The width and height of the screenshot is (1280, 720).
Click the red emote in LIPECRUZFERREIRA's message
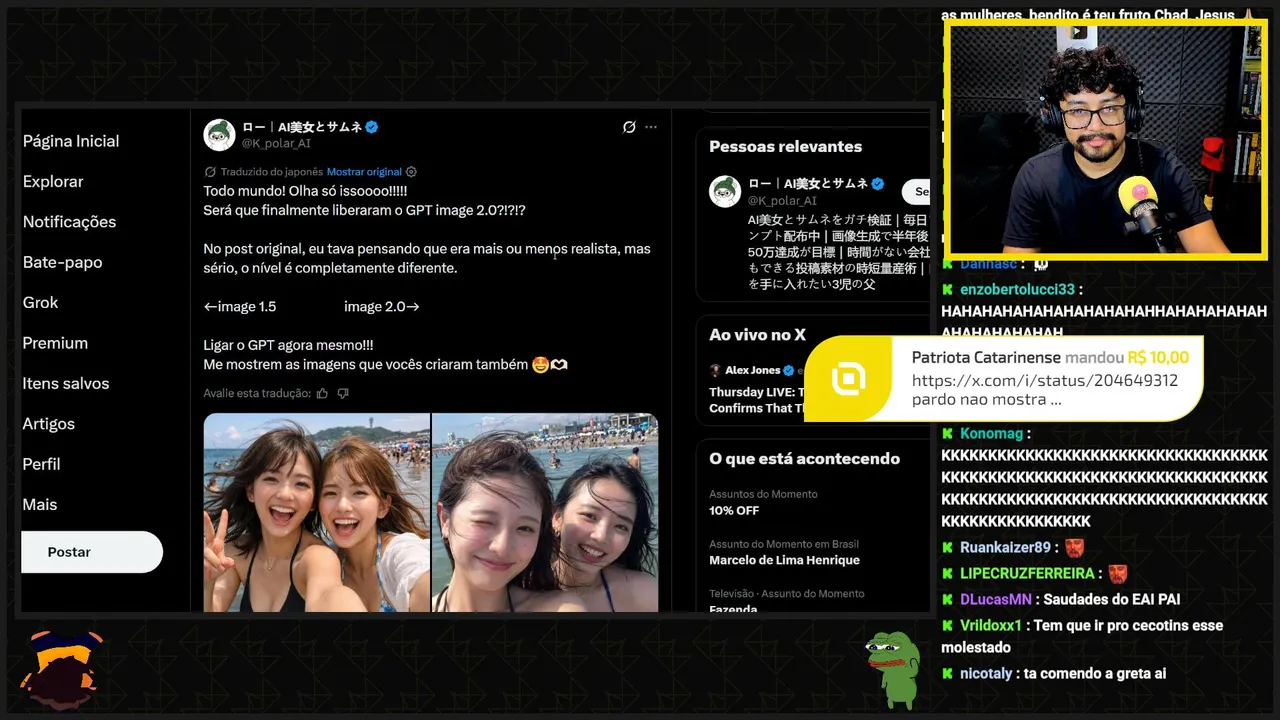[x=1117, y=574]
